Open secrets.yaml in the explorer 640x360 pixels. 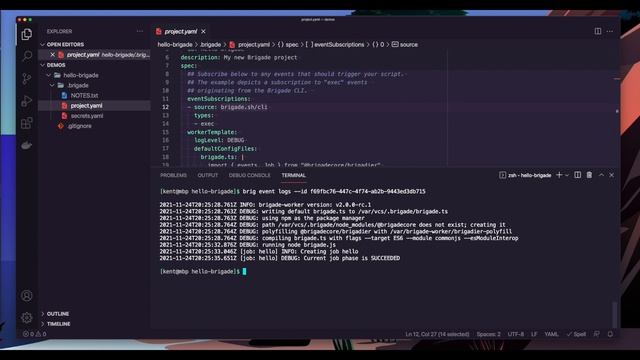pyautogui.click(x=87, y=116)
